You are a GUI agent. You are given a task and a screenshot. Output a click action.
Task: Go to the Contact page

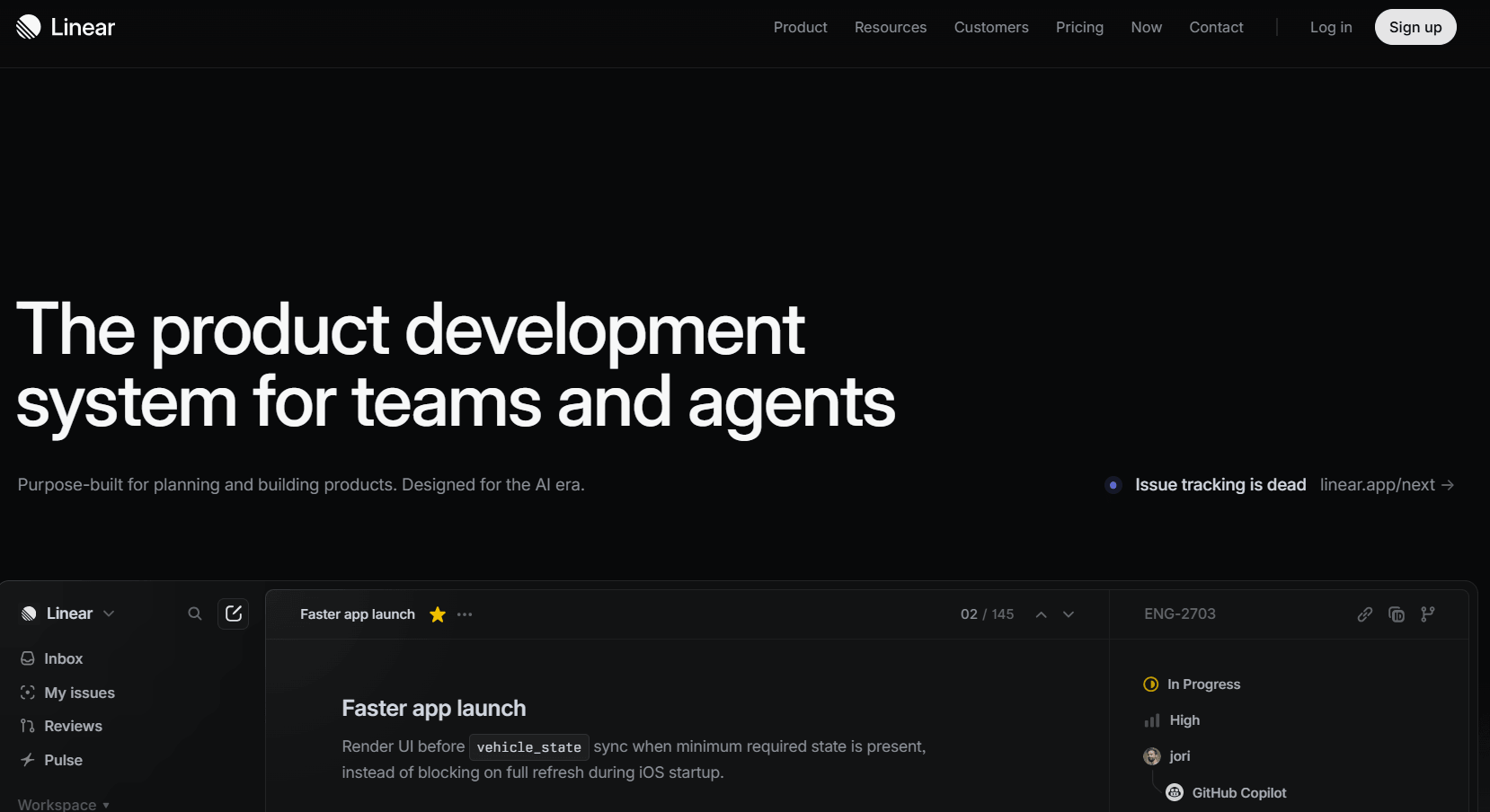point(1216,27)
